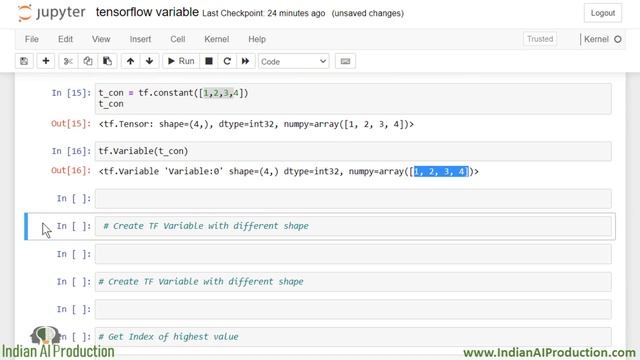Click the Out[16] tf.Variable output text
Screen dimensions: 640x360
pos(289,171)
